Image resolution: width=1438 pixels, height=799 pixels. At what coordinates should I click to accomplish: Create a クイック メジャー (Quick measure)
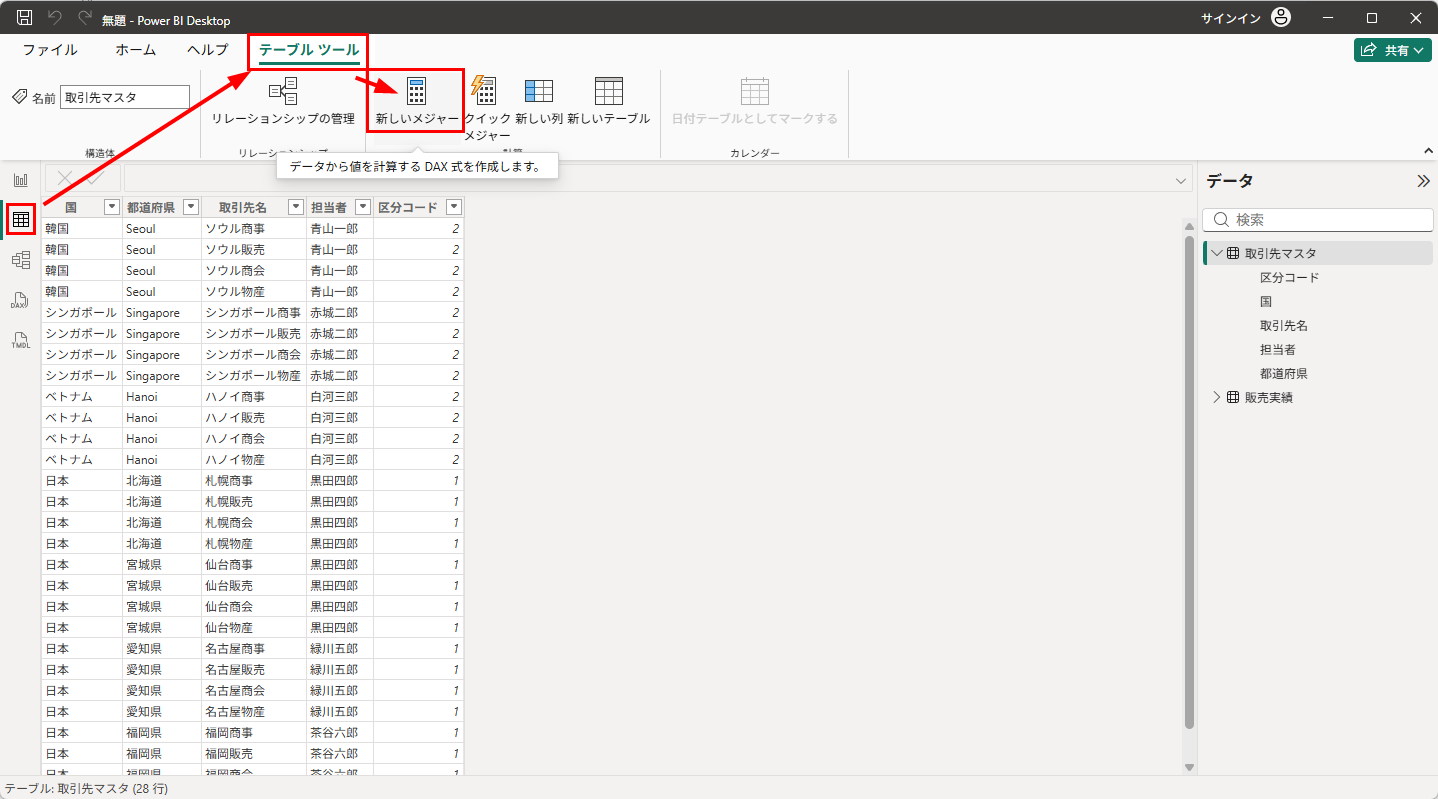pyautogui.click(x=487, y=108)
